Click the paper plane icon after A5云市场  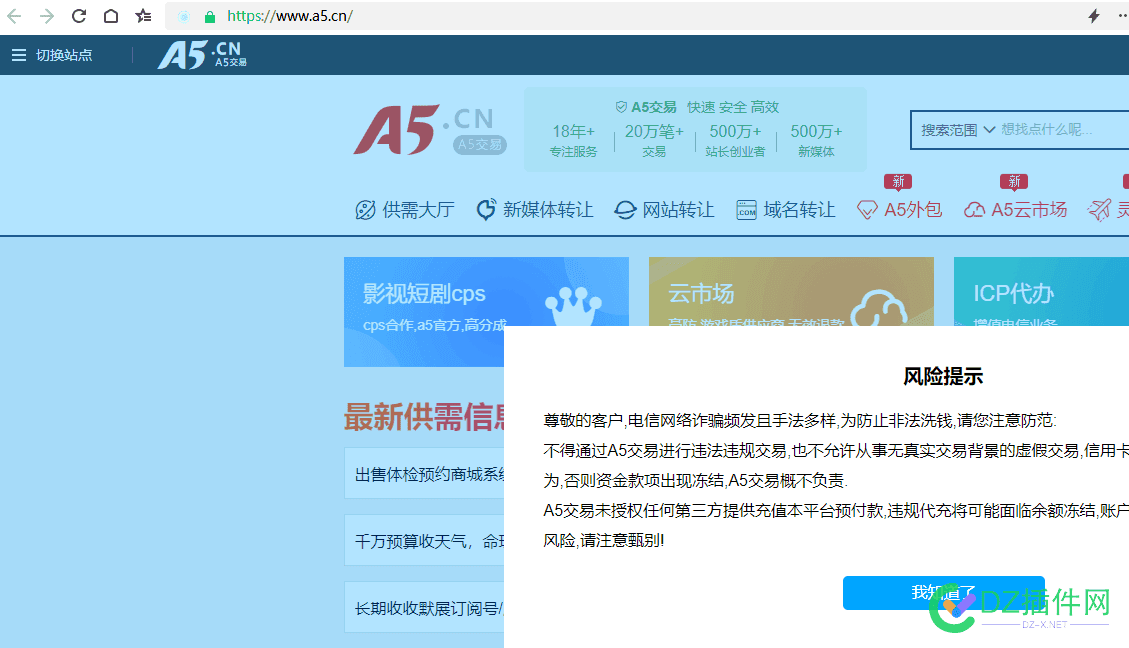point(1099,210)
